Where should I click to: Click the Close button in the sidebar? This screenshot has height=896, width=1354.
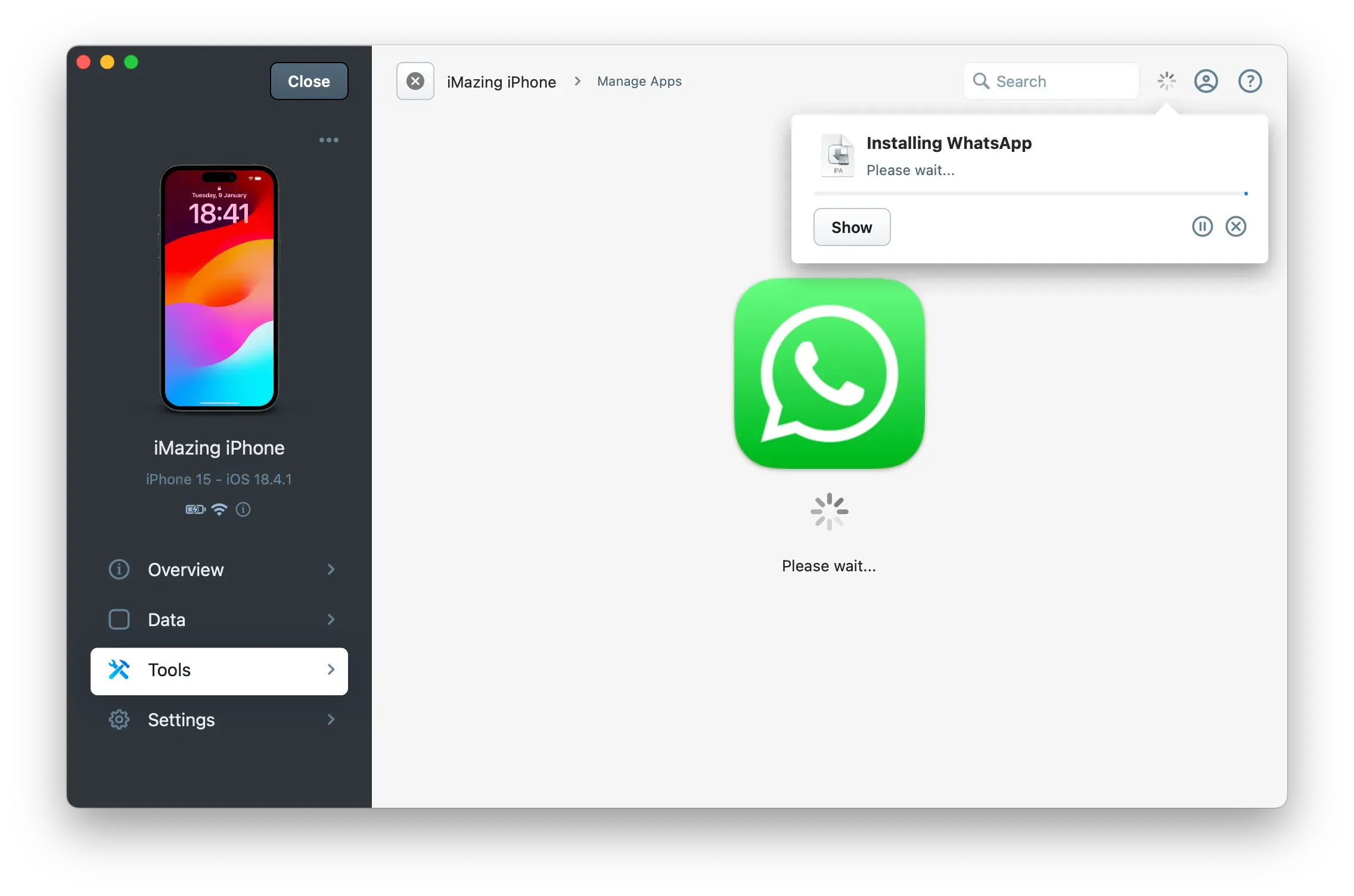pos(308,81)
